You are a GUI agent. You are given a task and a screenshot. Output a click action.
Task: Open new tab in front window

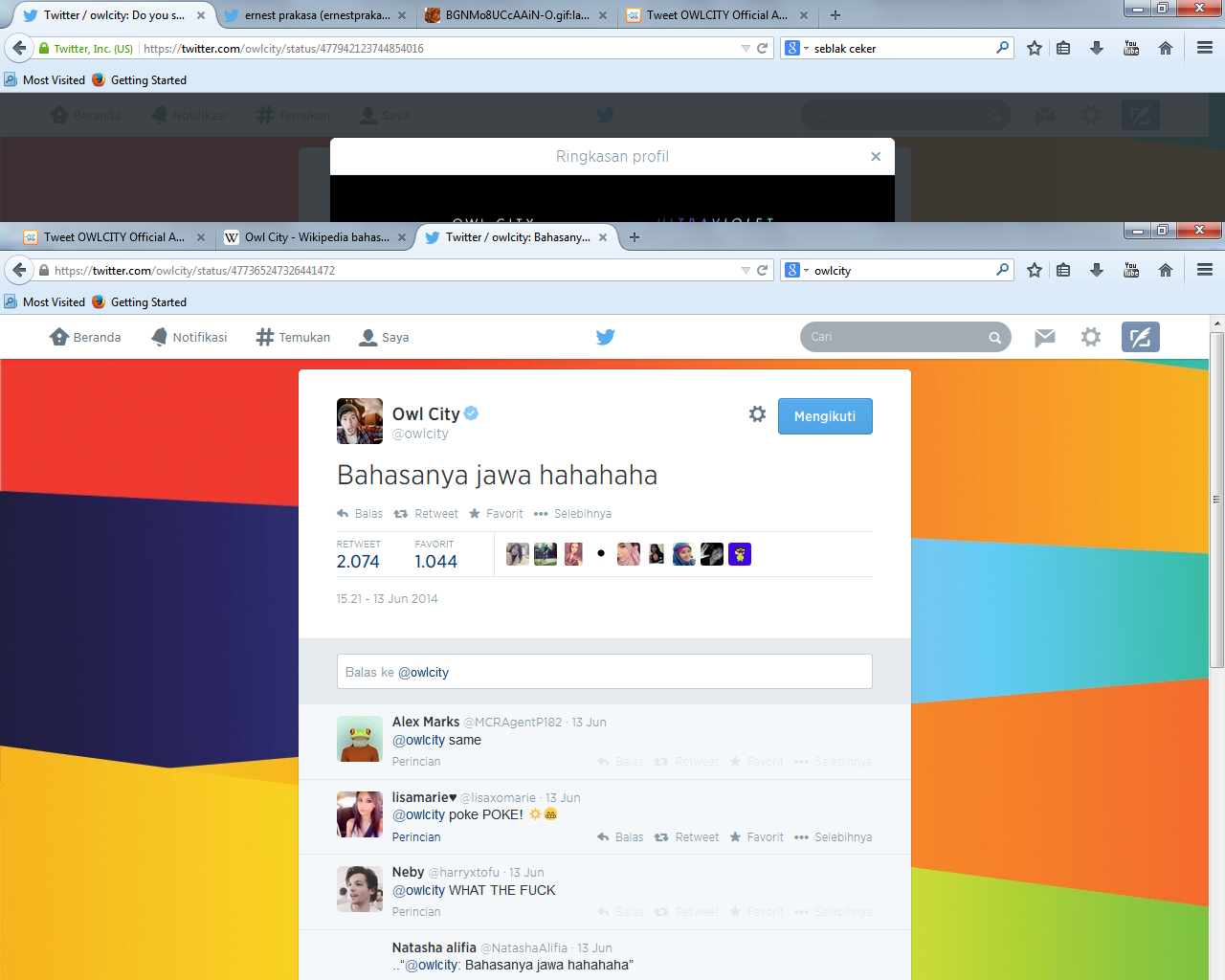pyautogui.click(x=635, y=237)
